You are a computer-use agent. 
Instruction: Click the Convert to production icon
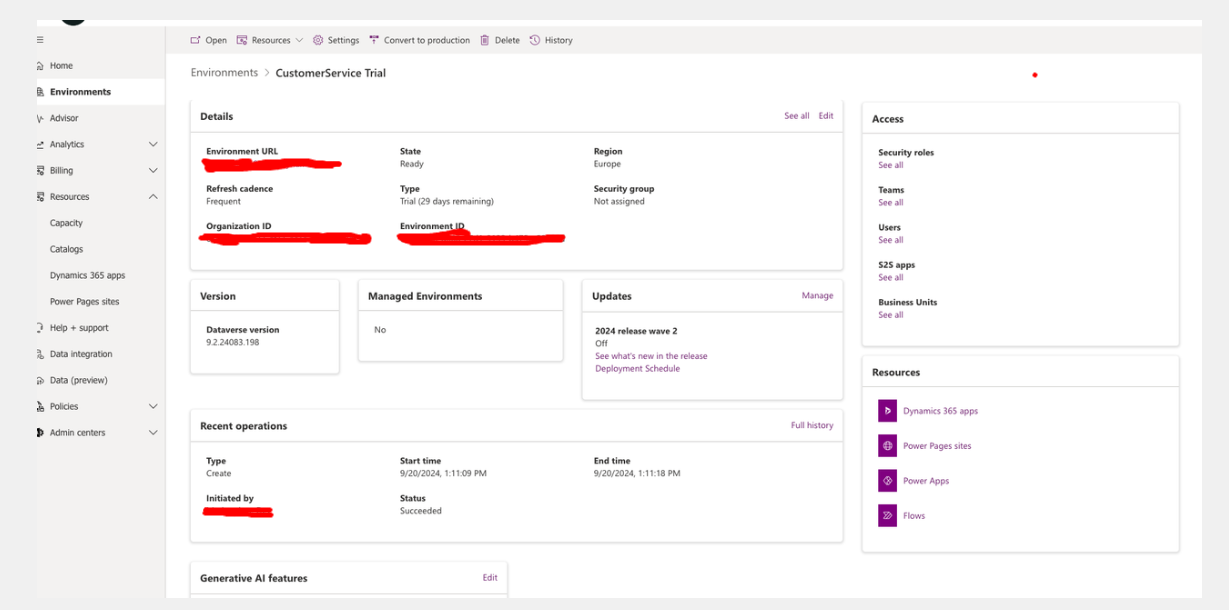[x=374, y=40]
